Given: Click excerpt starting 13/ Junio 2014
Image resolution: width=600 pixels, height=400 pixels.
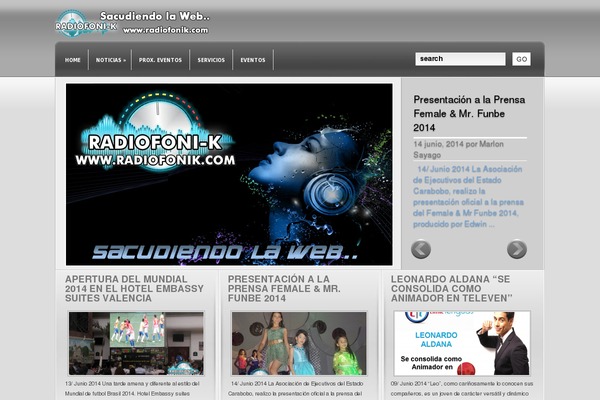Looking at the screenshot, I should click(x=132, y=389).
